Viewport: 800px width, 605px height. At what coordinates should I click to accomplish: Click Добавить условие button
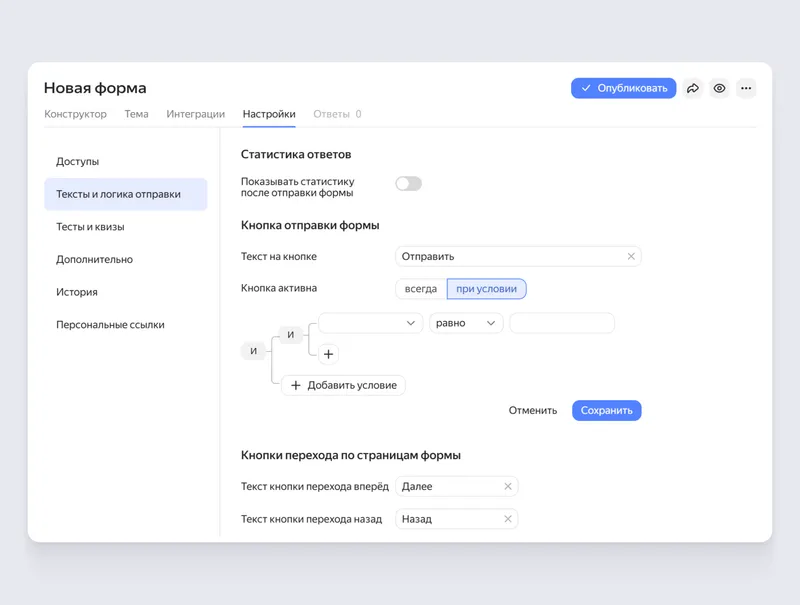(x=343, y=385)
